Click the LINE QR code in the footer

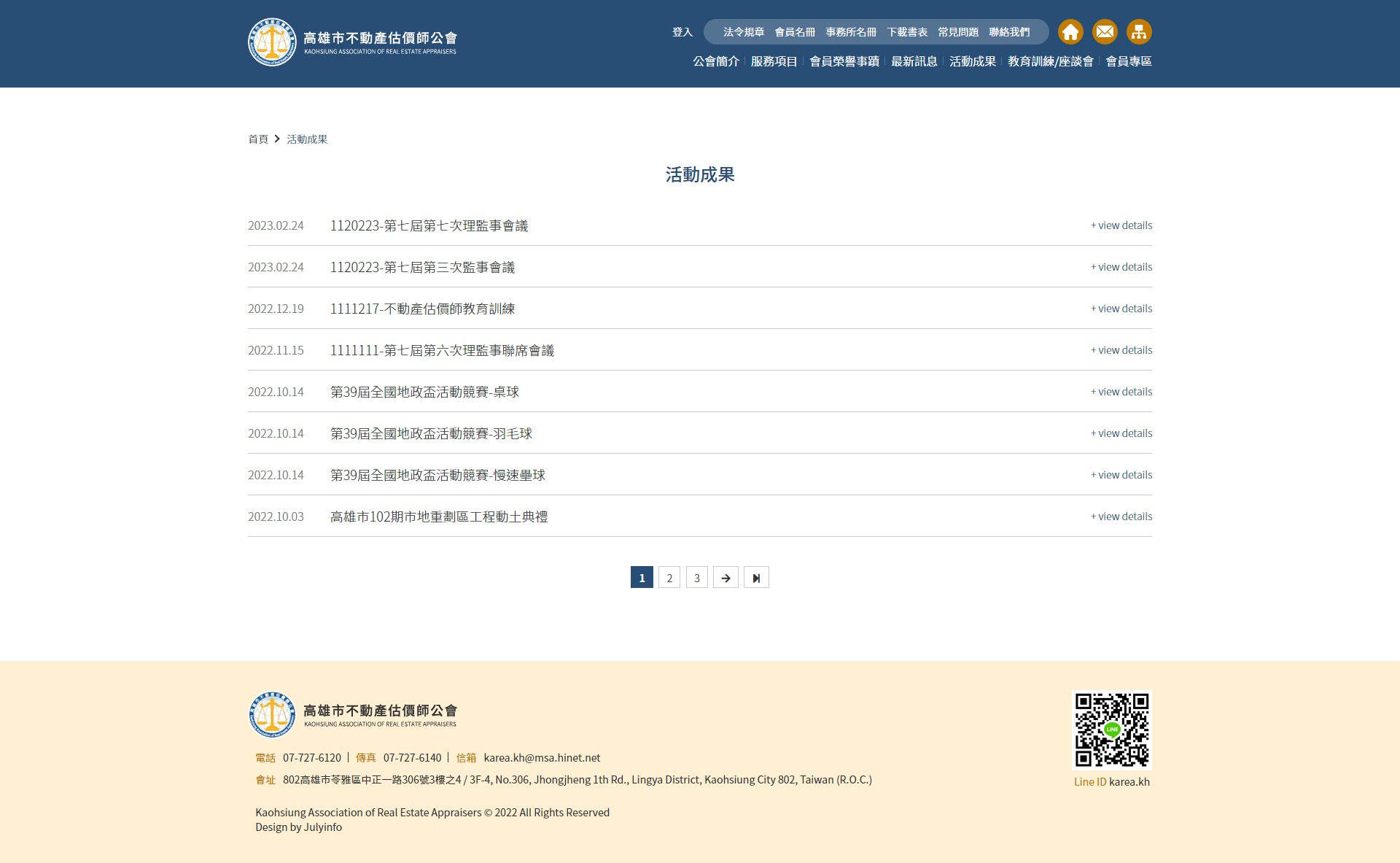[x=1111, y=730]
